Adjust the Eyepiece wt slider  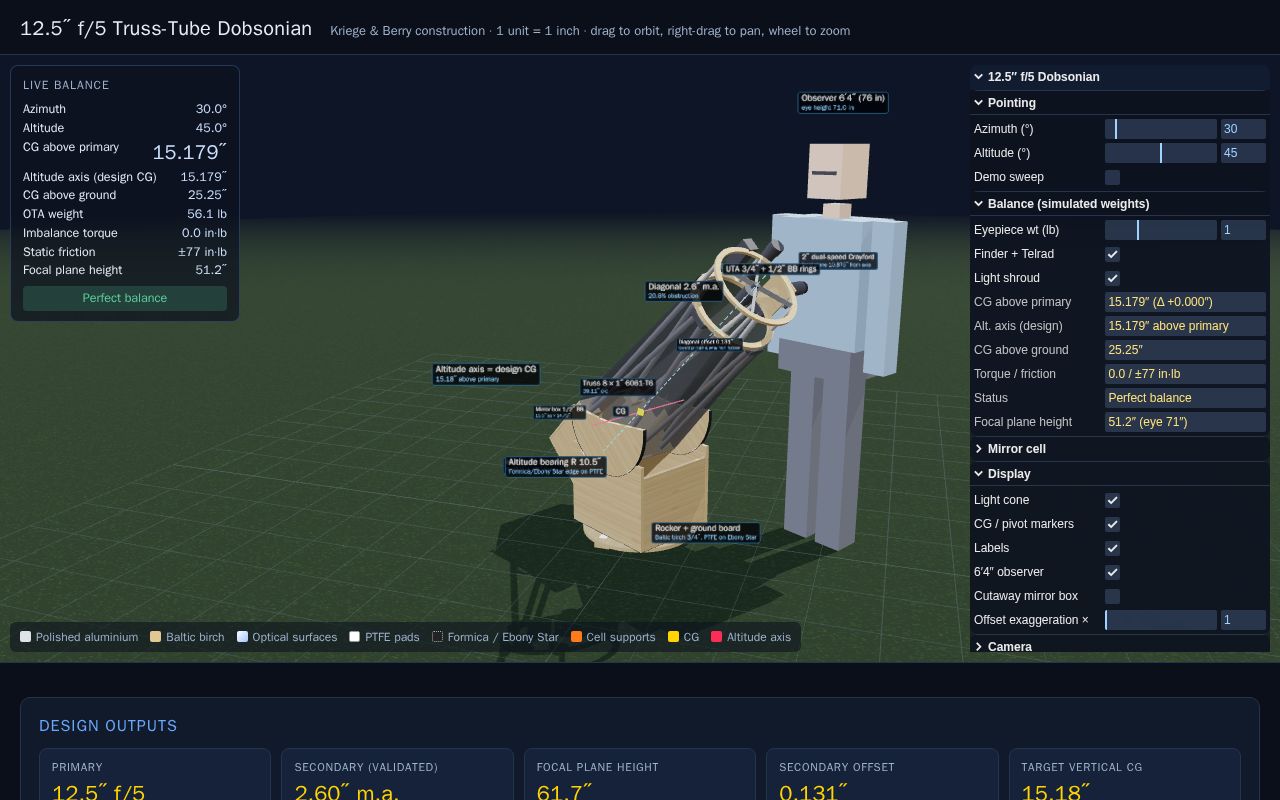[1161, 230]
